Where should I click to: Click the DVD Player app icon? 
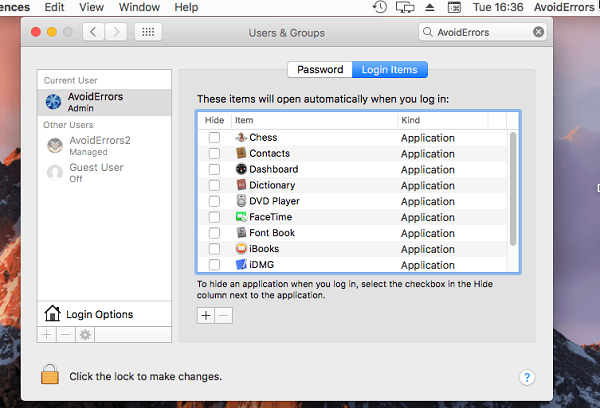[x=241, y=201]
